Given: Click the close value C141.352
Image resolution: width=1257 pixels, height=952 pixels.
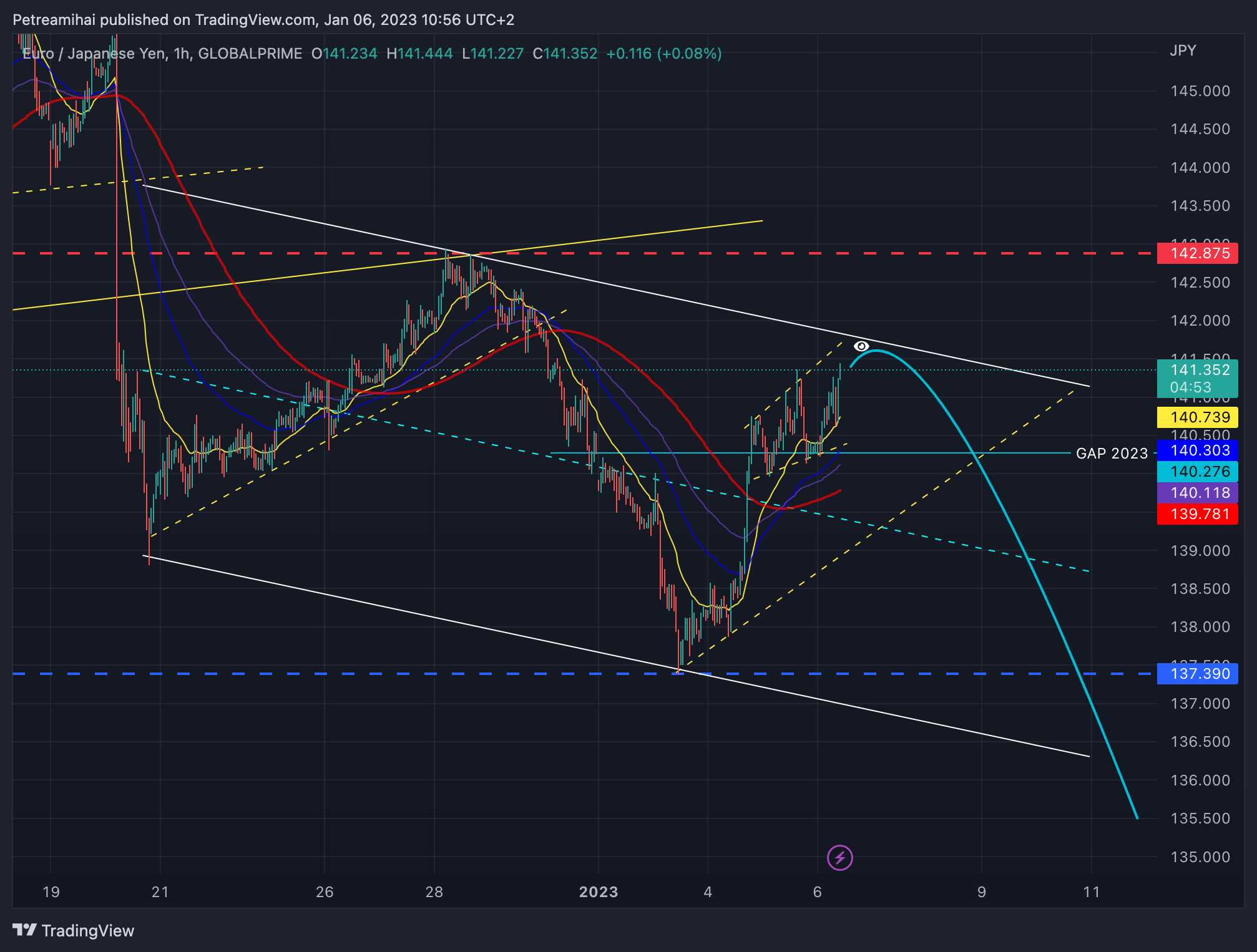Looking at the screenshot, I should pyautogui.click(x=565, y=54).
